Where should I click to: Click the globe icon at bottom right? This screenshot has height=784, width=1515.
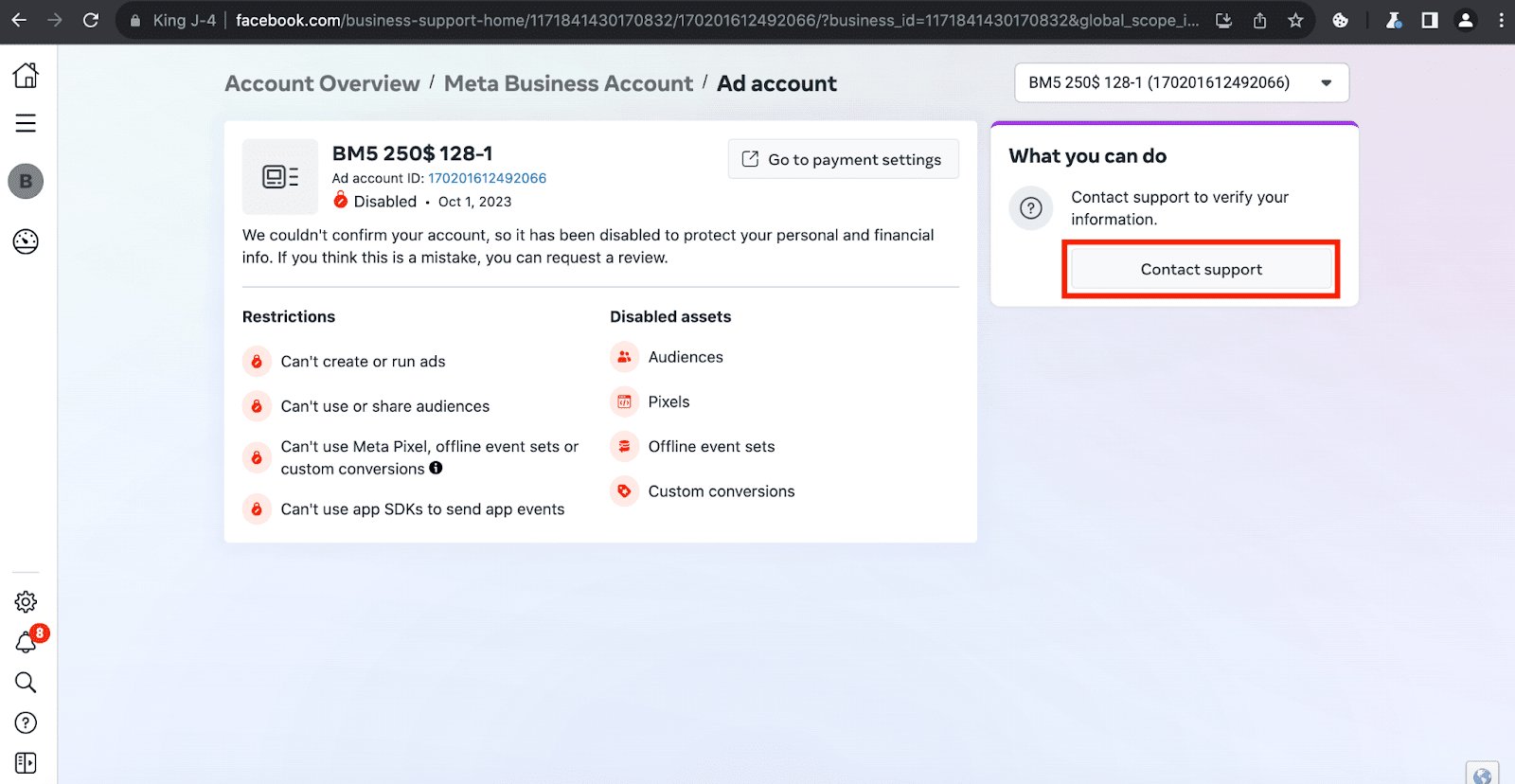tap(1482, 775)
